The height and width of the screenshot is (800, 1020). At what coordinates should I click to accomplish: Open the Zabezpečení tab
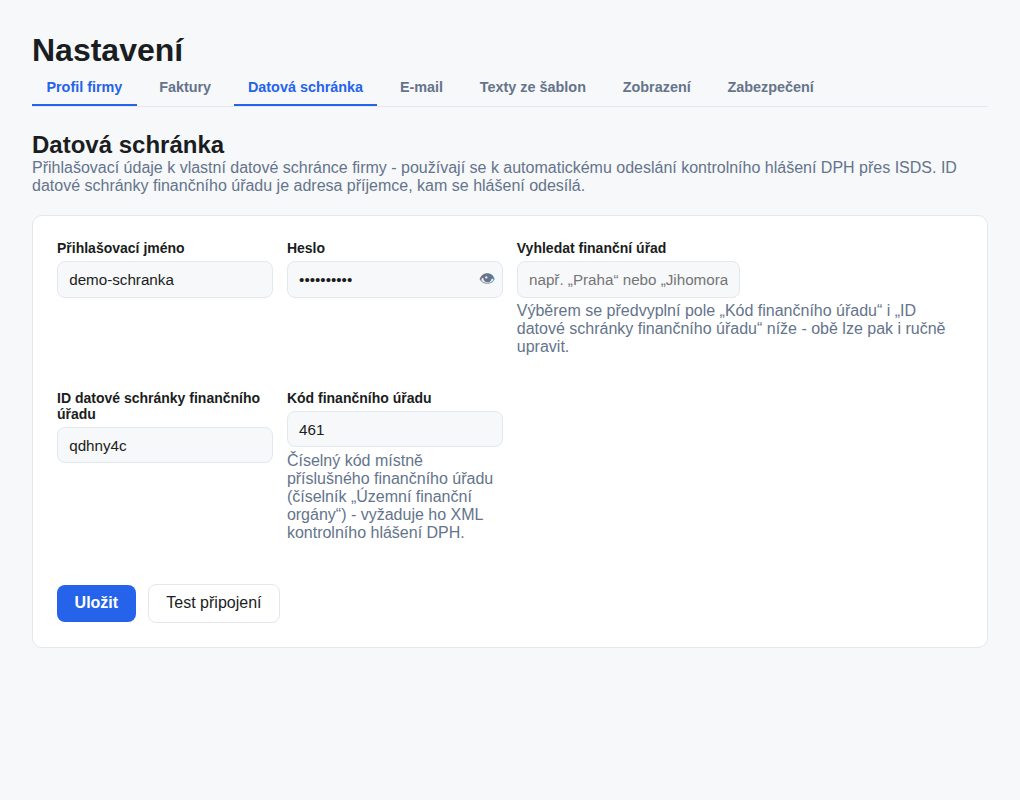[x=770, y=87]
